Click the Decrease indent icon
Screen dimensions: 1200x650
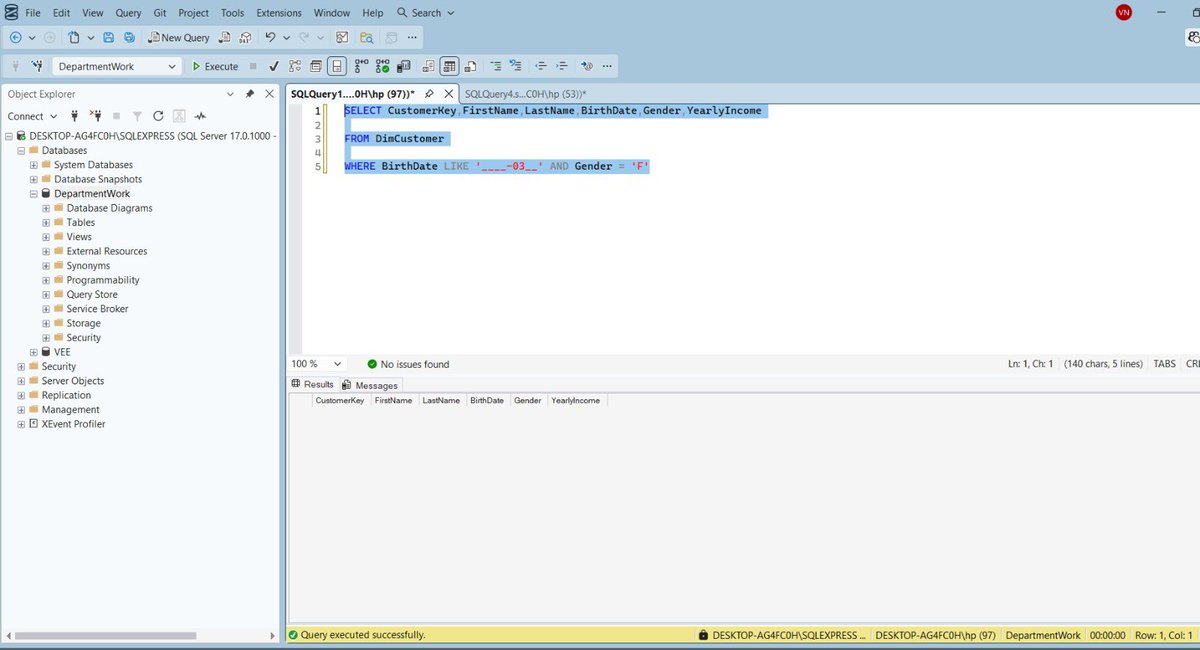(541, 67)
